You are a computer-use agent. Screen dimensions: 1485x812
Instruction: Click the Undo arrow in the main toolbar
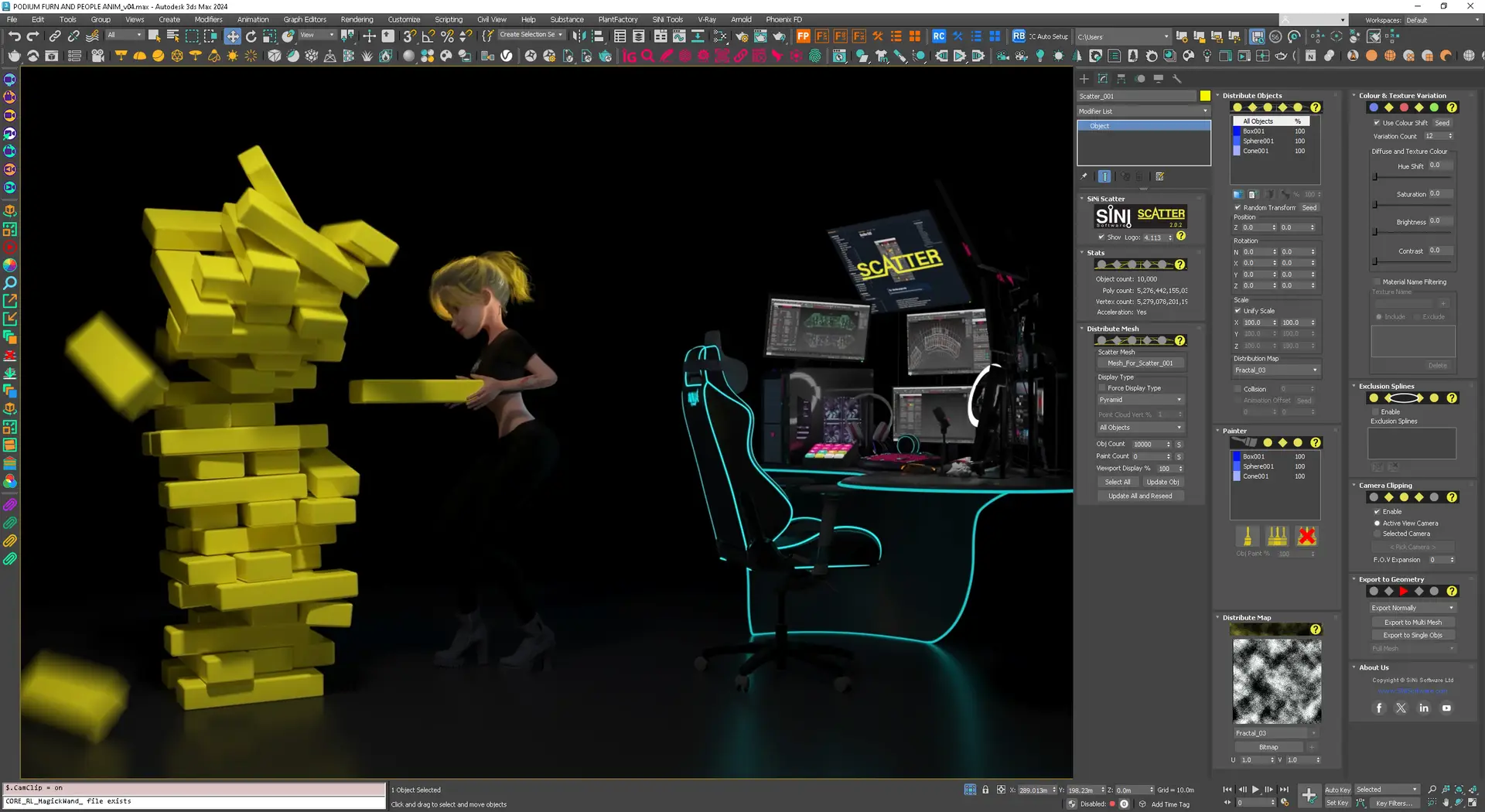tap(14, 36)
